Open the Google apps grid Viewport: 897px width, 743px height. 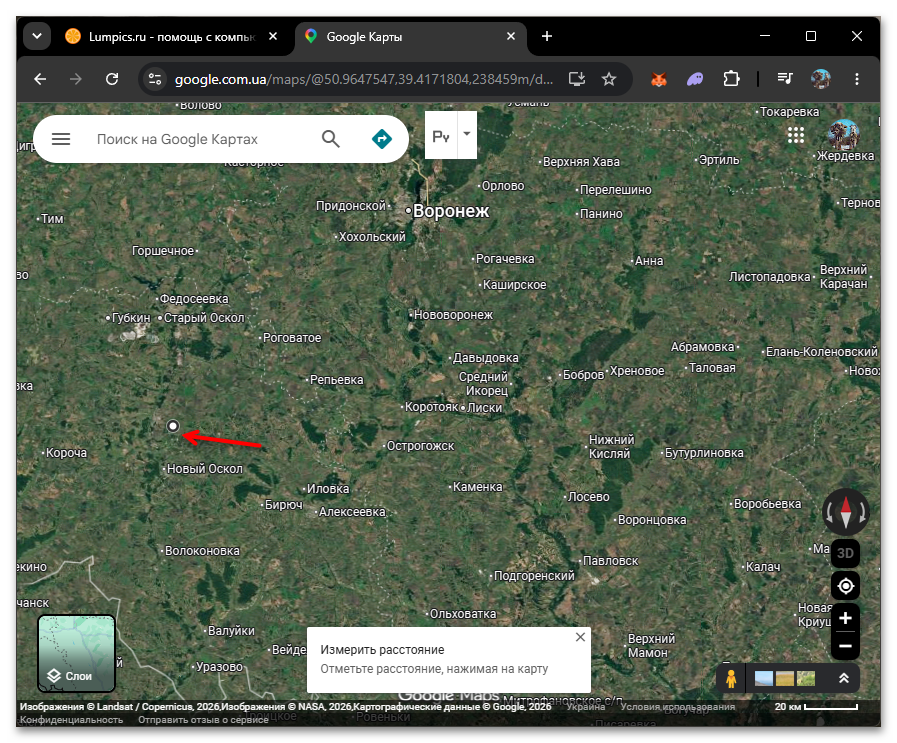[796, 135]
